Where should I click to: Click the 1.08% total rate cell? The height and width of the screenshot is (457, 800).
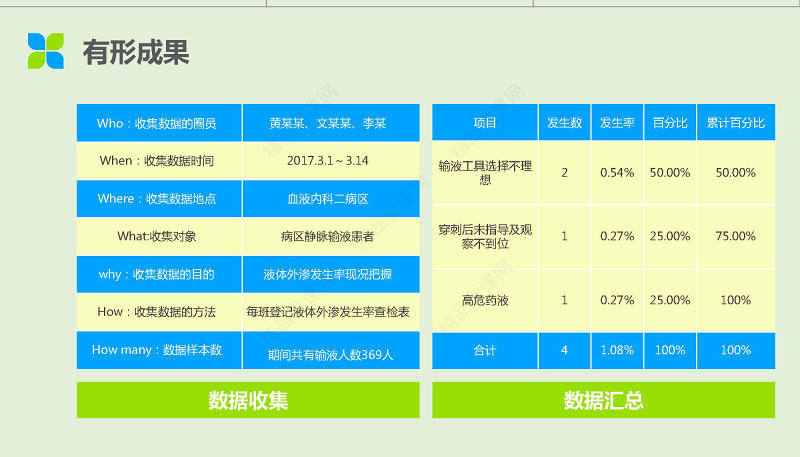[x=617, y=350]
